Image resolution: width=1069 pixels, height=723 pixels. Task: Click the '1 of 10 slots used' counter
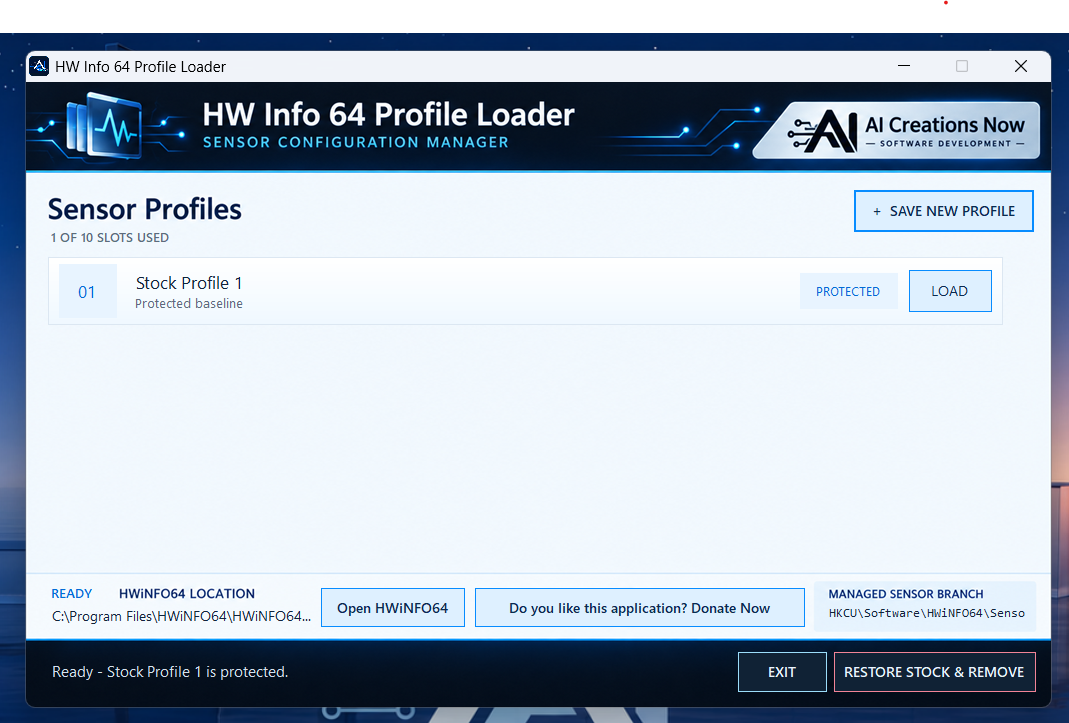tap(110, 237)
